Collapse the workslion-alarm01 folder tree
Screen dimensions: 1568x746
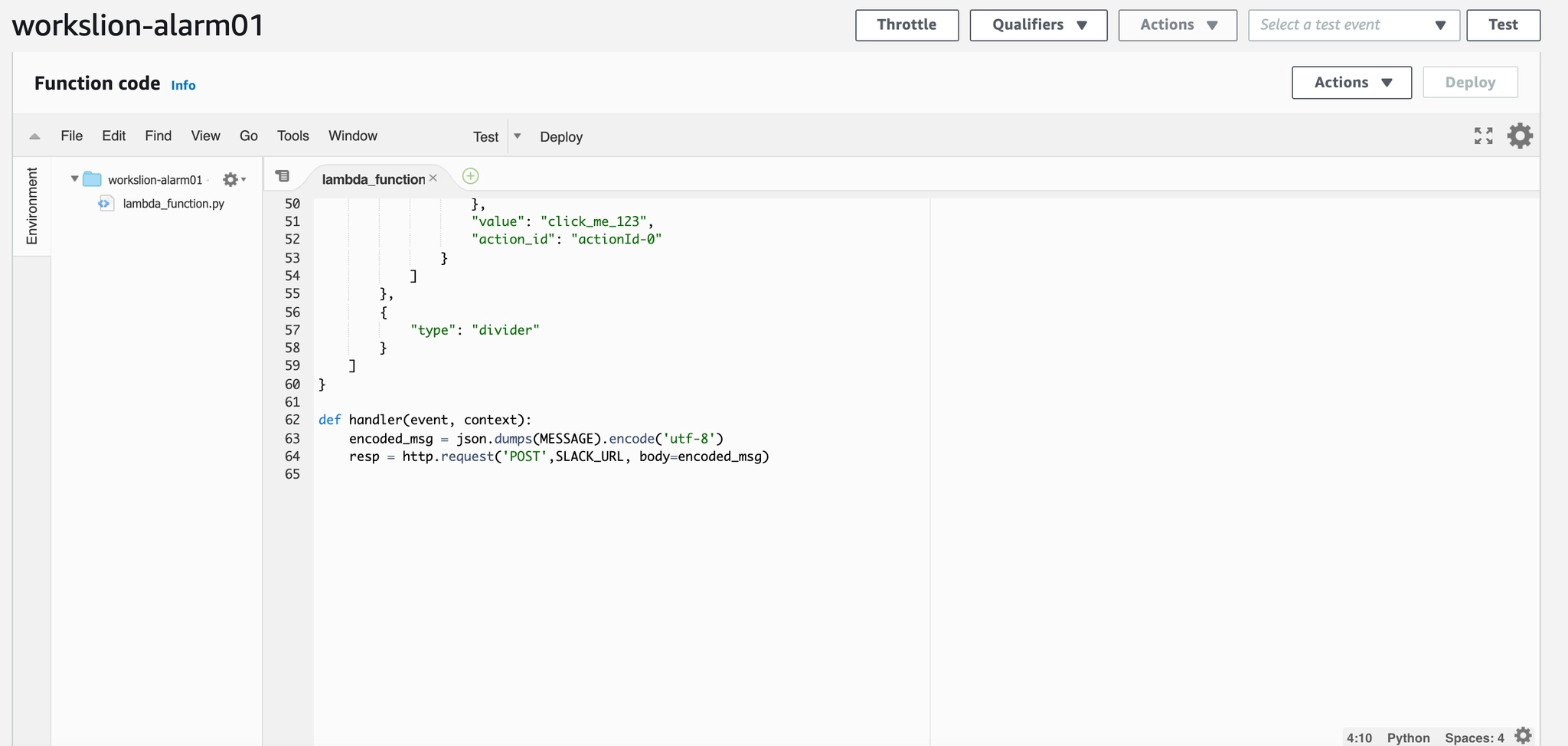tap(74, 179)
